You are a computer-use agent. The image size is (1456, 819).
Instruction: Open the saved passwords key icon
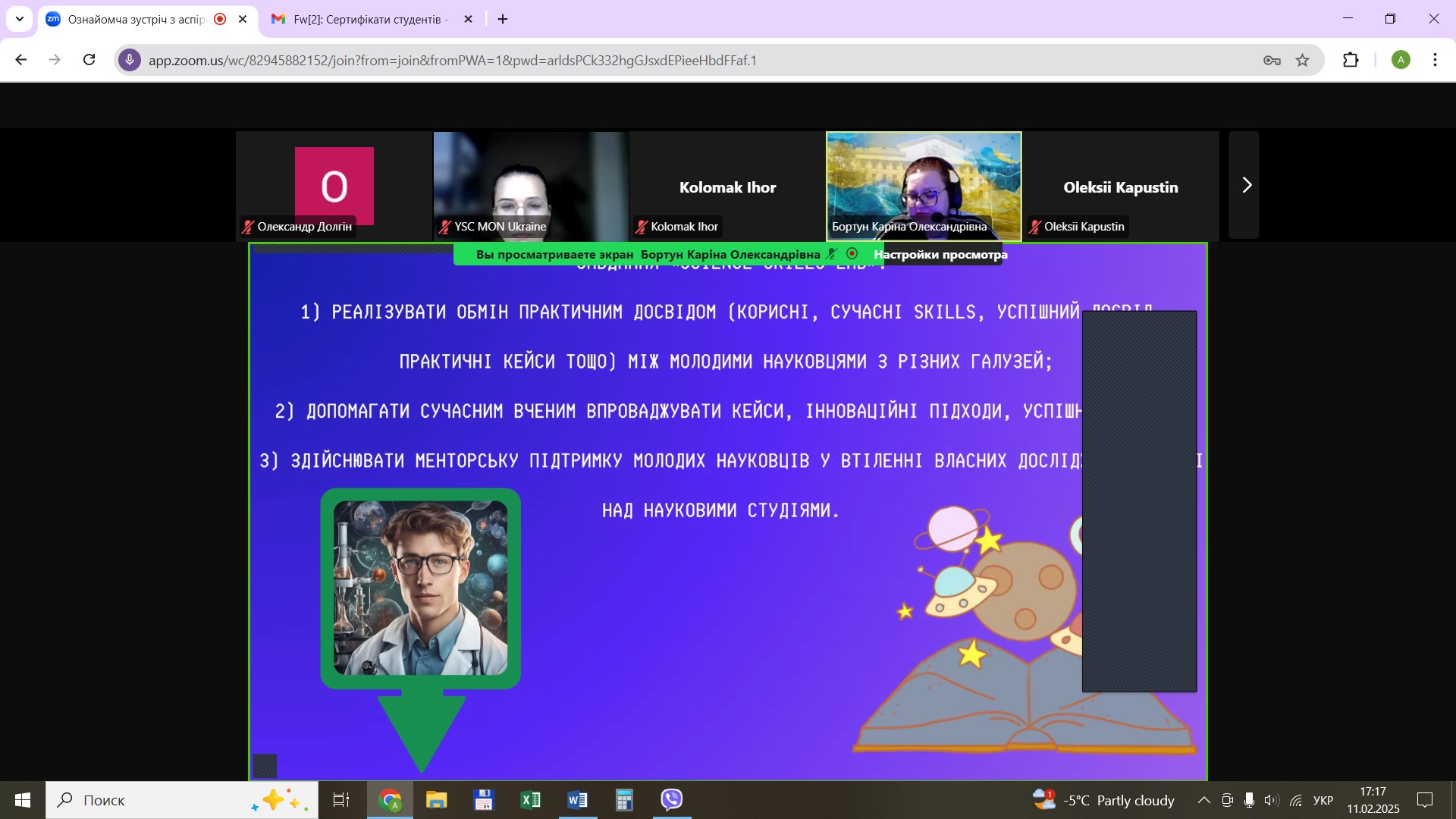[1272, 60]
